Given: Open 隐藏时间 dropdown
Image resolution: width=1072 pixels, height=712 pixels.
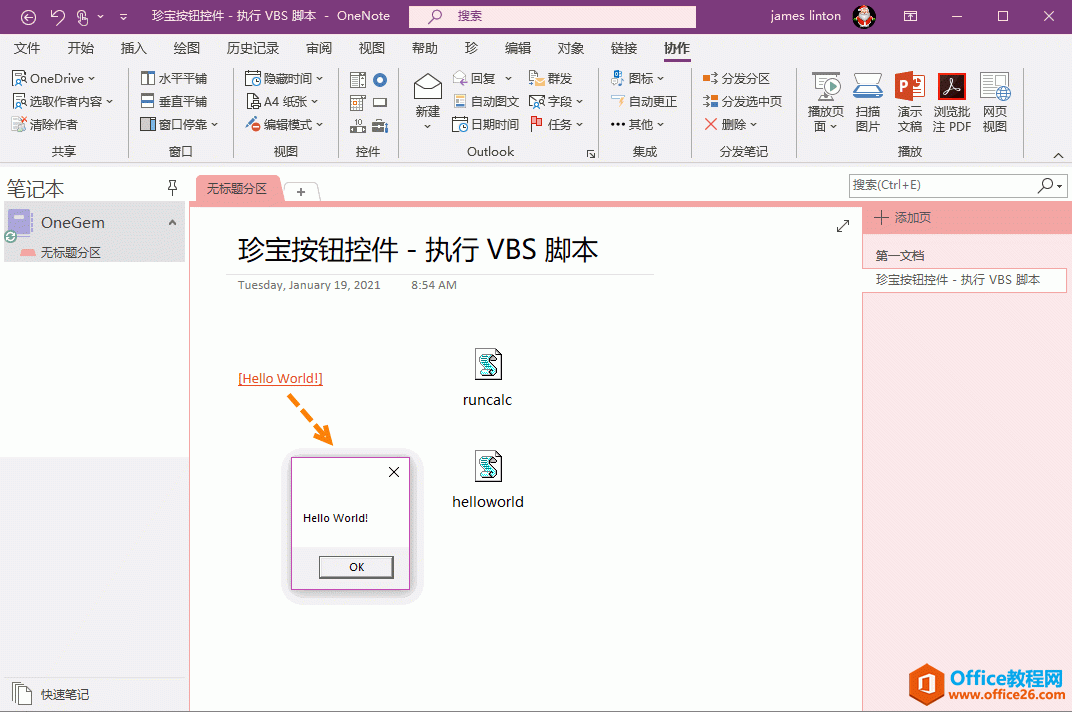Looking at the screenshot, I should 284,79.
